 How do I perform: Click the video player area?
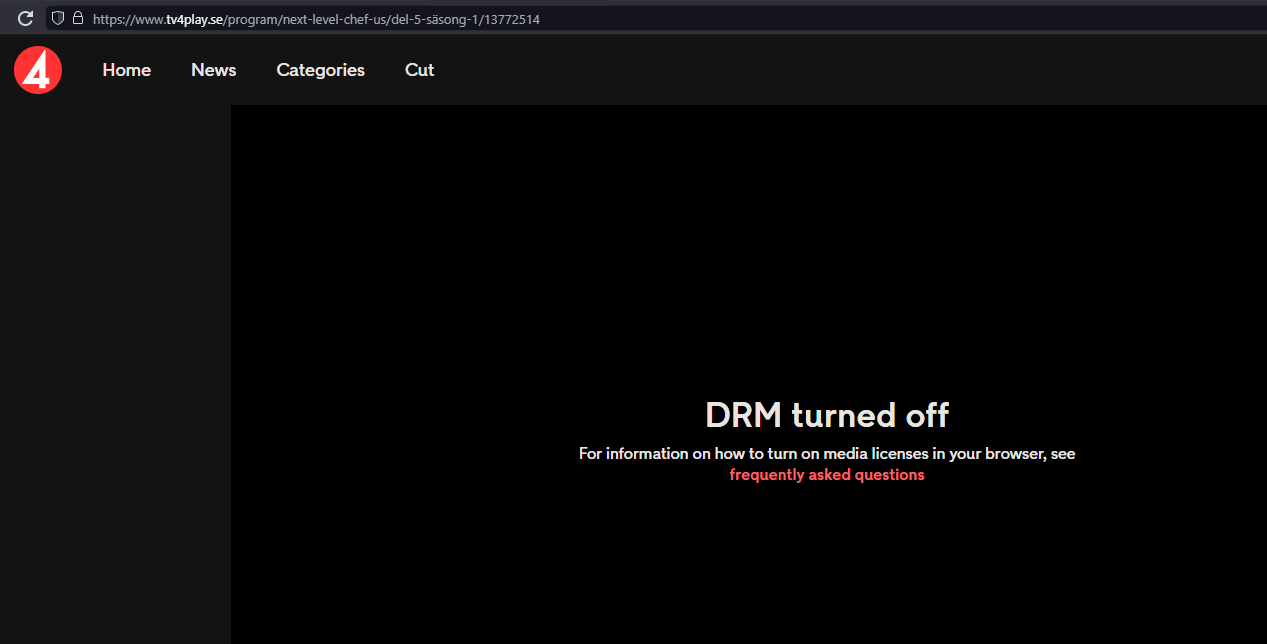tap(750, 250)
